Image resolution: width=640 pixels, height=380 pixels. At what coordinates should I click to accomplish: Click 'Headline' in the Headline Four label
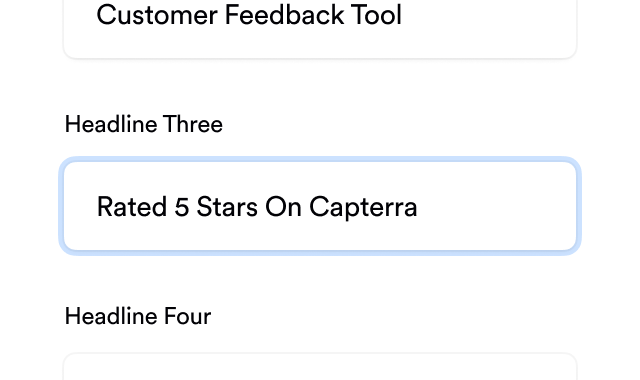pos(111,316)
